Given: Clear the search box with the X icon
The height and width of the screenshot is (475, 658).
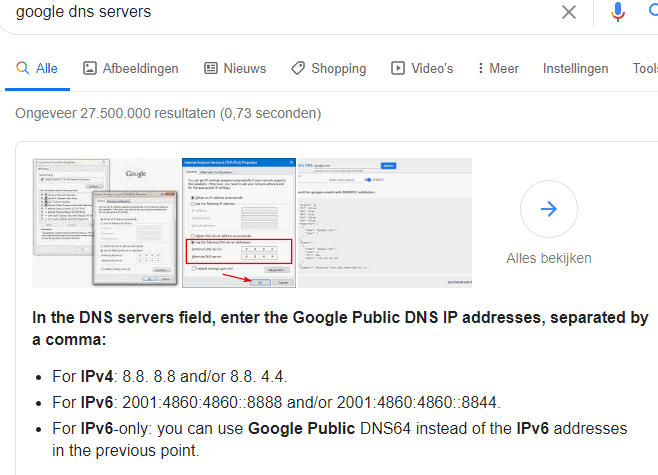Looking at the screenshot, I should (x=569, y=12).
